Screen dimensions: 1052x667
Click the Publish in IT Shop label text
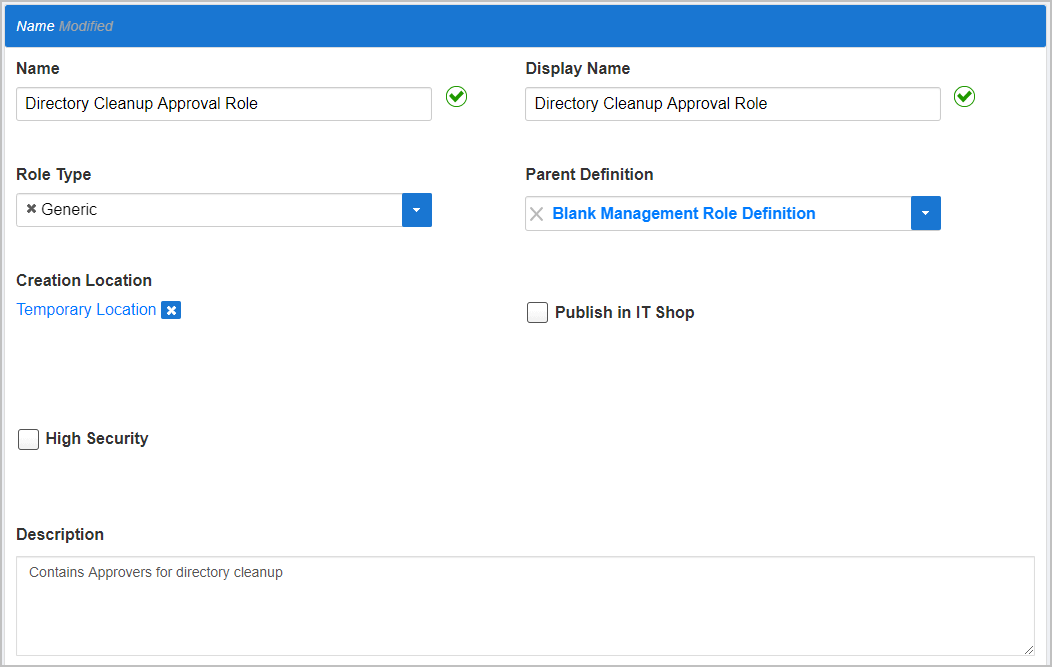coord(624,313)
